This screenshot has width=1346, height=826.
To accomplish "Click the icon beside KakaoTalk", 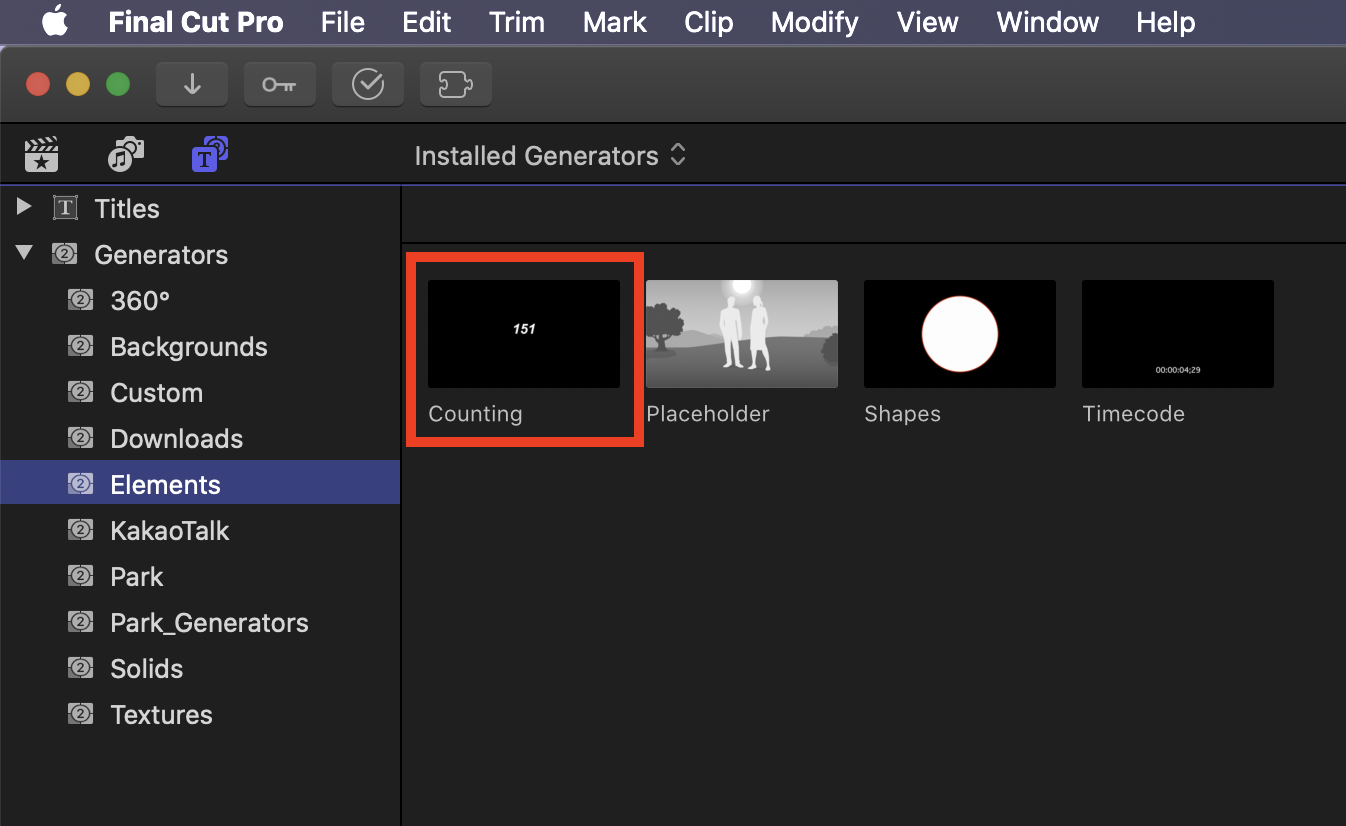I will tap(81, 530).
